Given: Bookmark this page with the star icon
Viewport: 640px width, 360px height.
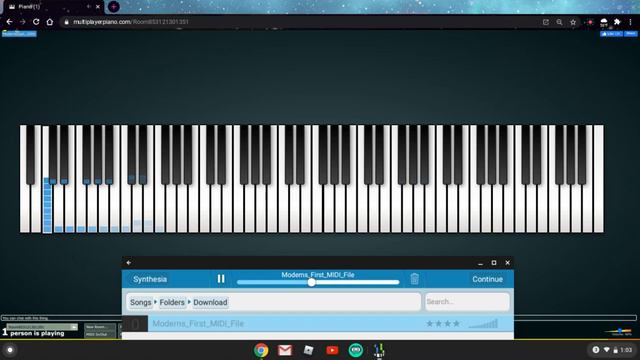Looking at the screenshot, I should click(573, 22).
